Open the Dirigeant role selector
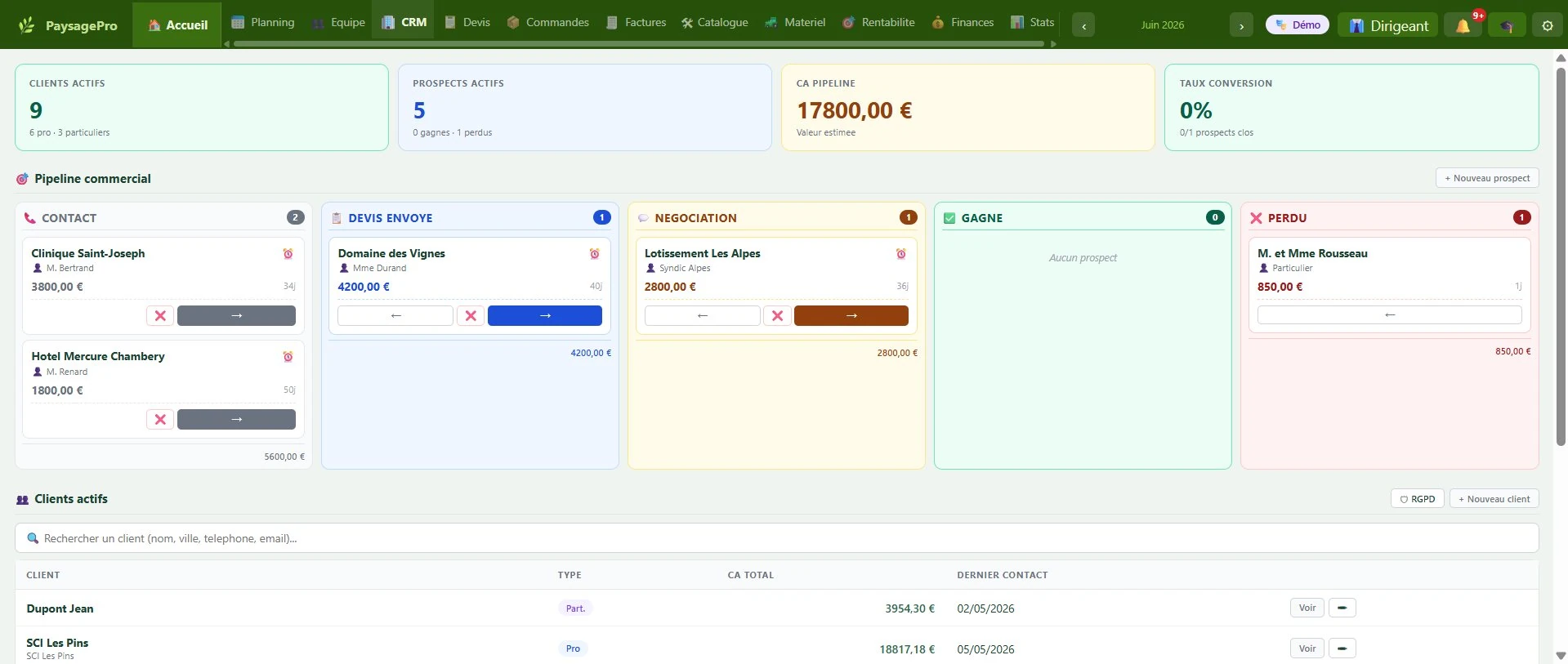This screenshot has width=1568, height=664. [1388, 25]
